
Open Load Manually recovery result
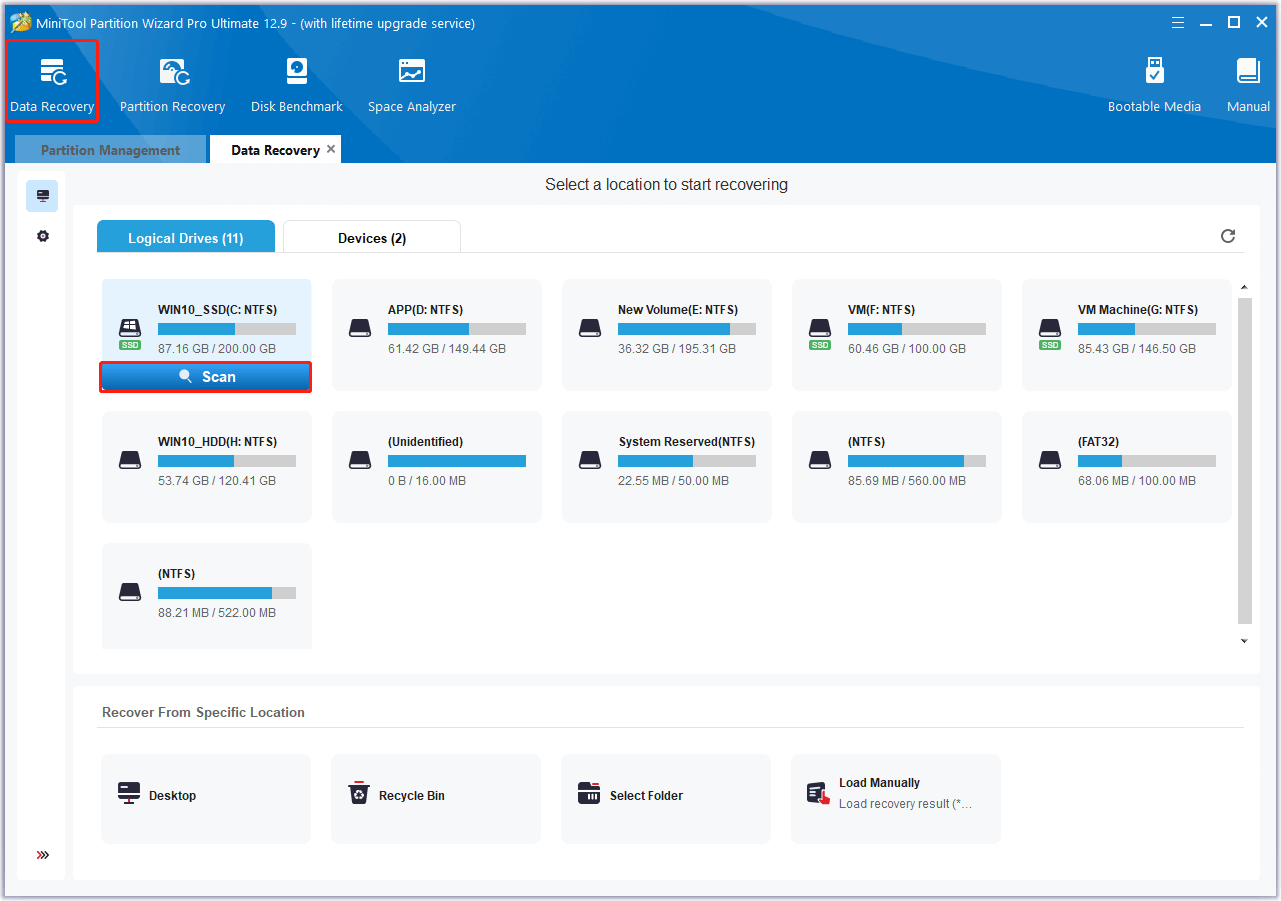point(896,798)
